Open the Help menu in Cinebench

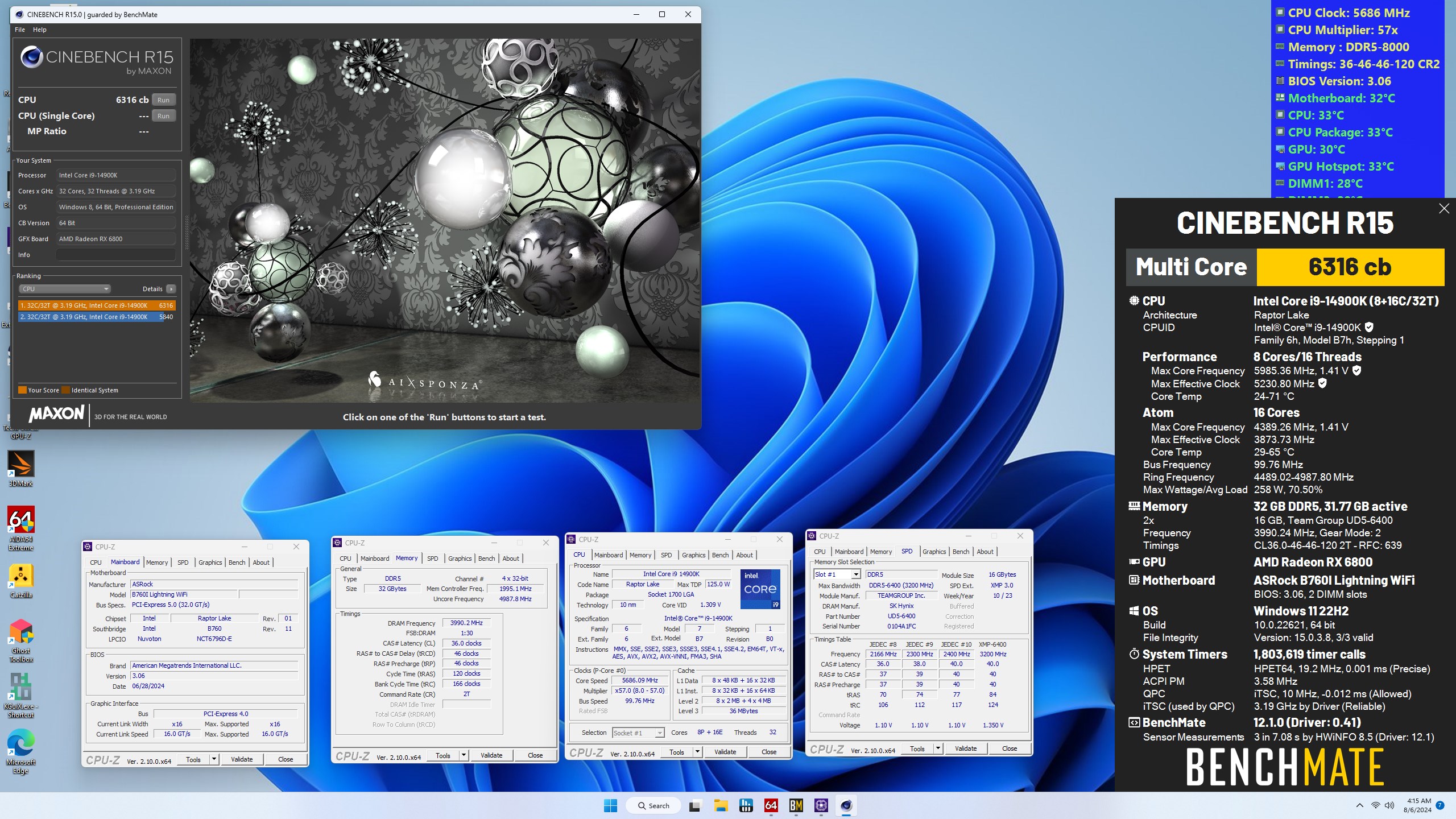click(x=40, y=30)
